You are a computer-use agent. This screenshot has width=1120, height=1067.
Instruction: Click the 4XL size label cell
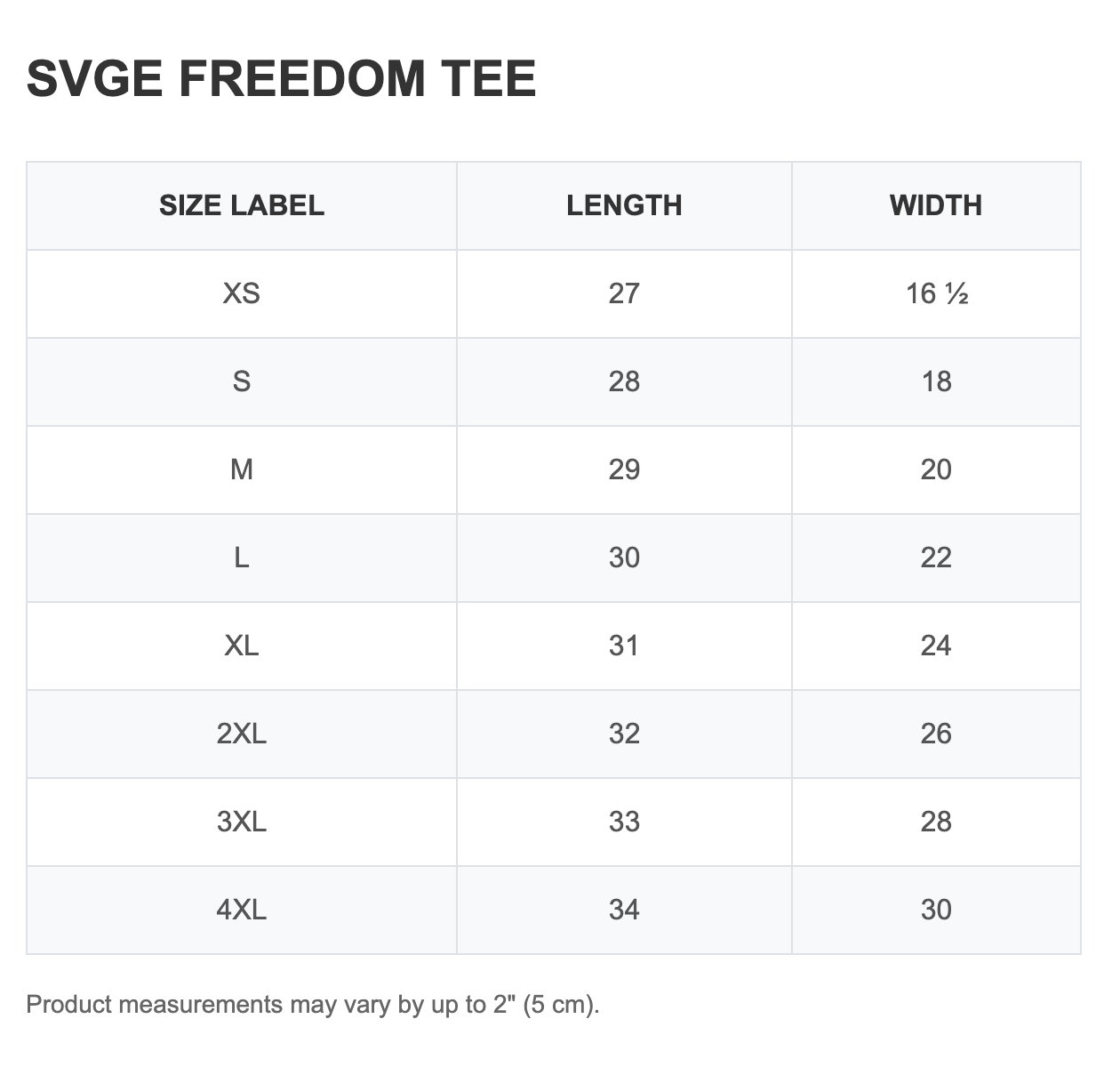(x=242, y=910)
